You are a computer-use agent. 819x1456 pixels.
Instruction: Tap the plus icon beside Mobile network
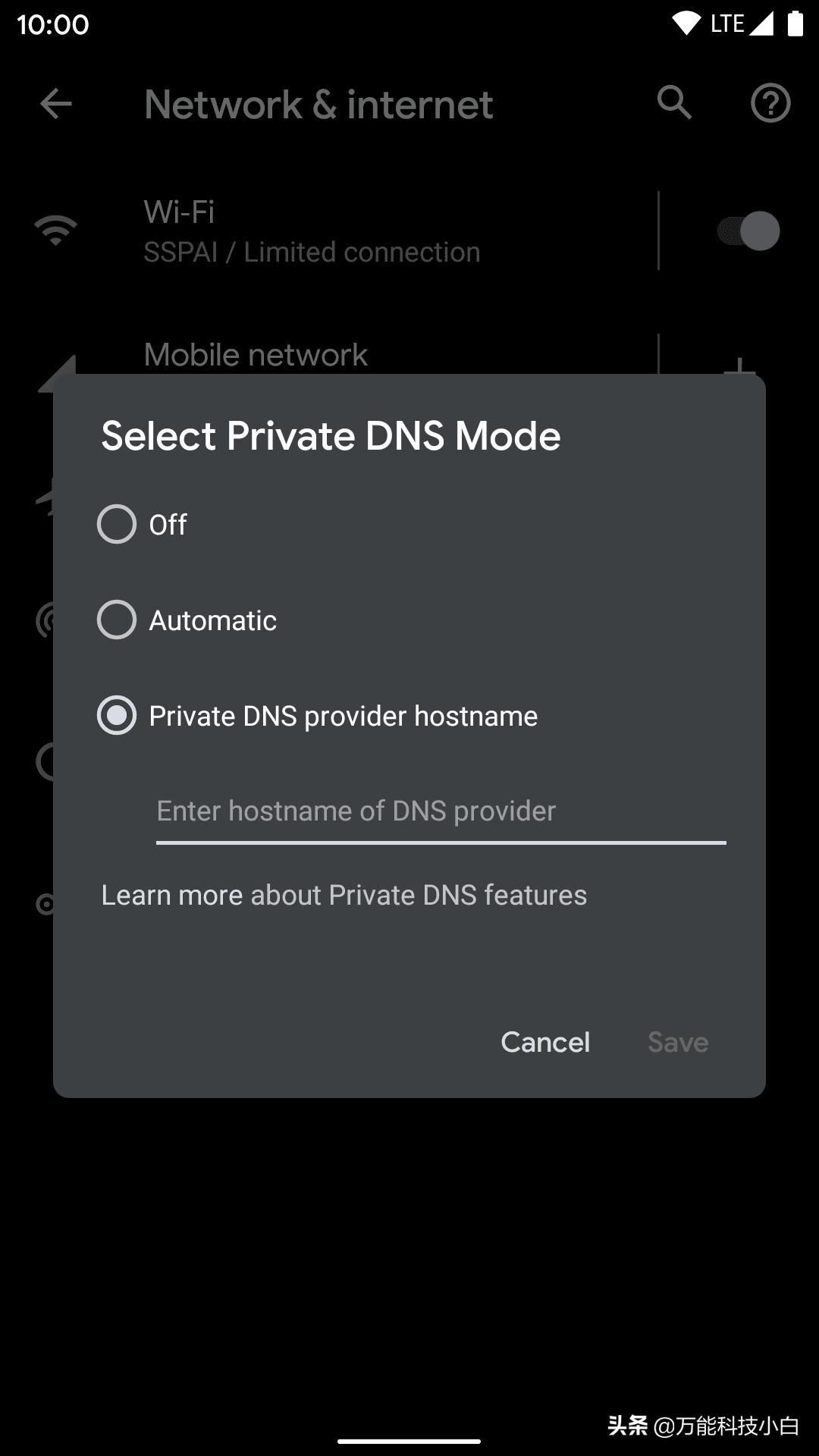(x=739, y=366)
